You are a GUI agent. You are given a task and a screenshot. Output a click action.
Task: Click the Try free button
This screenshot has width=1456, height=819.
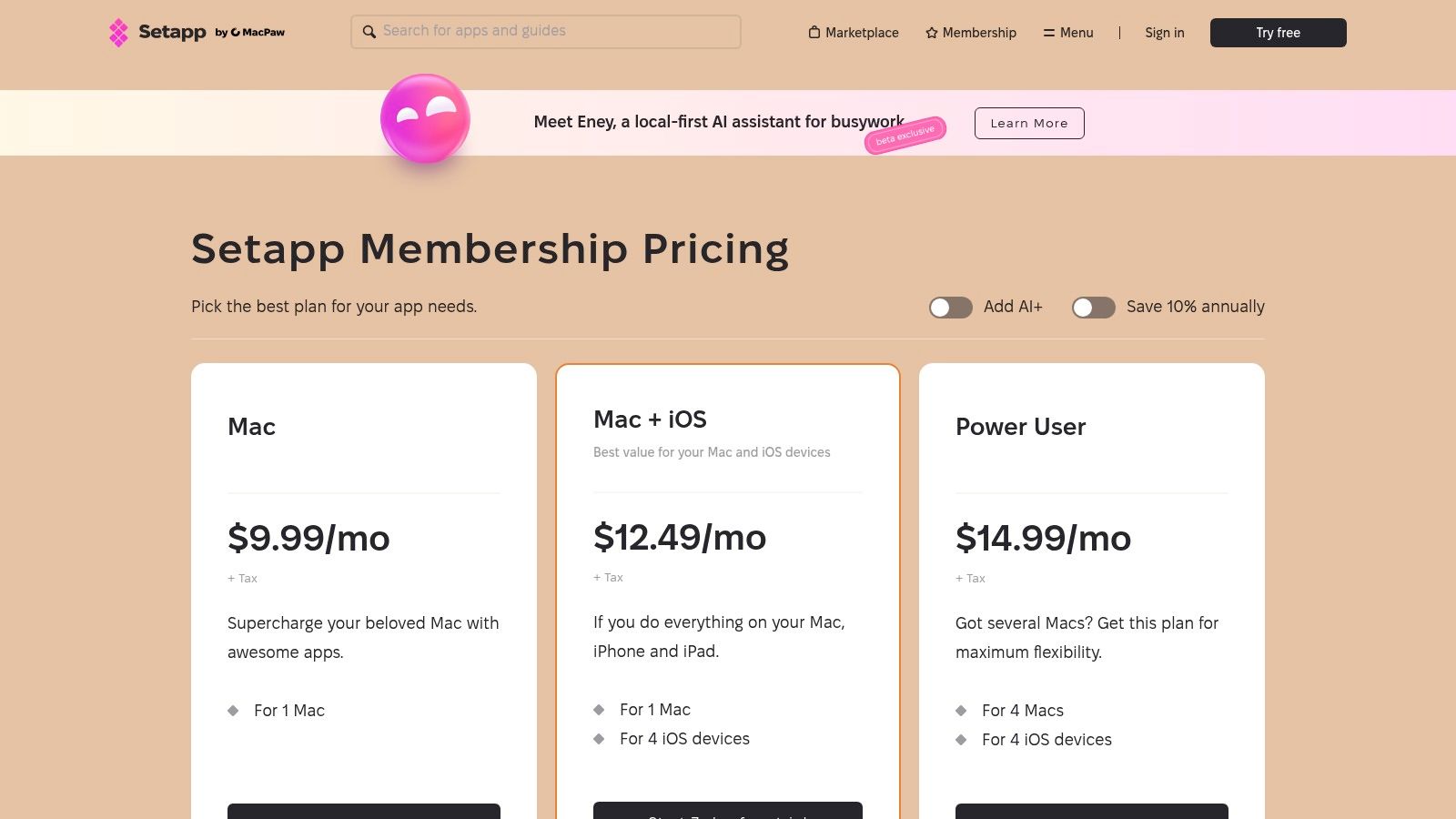coord(1278,32)
